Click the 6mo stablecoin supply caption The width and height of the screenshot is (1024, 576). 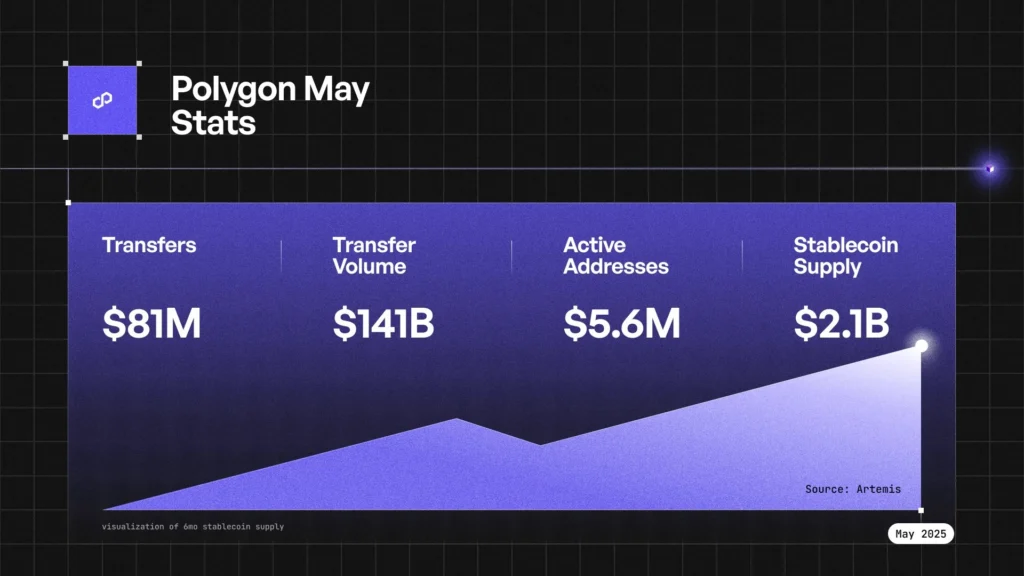193,524
